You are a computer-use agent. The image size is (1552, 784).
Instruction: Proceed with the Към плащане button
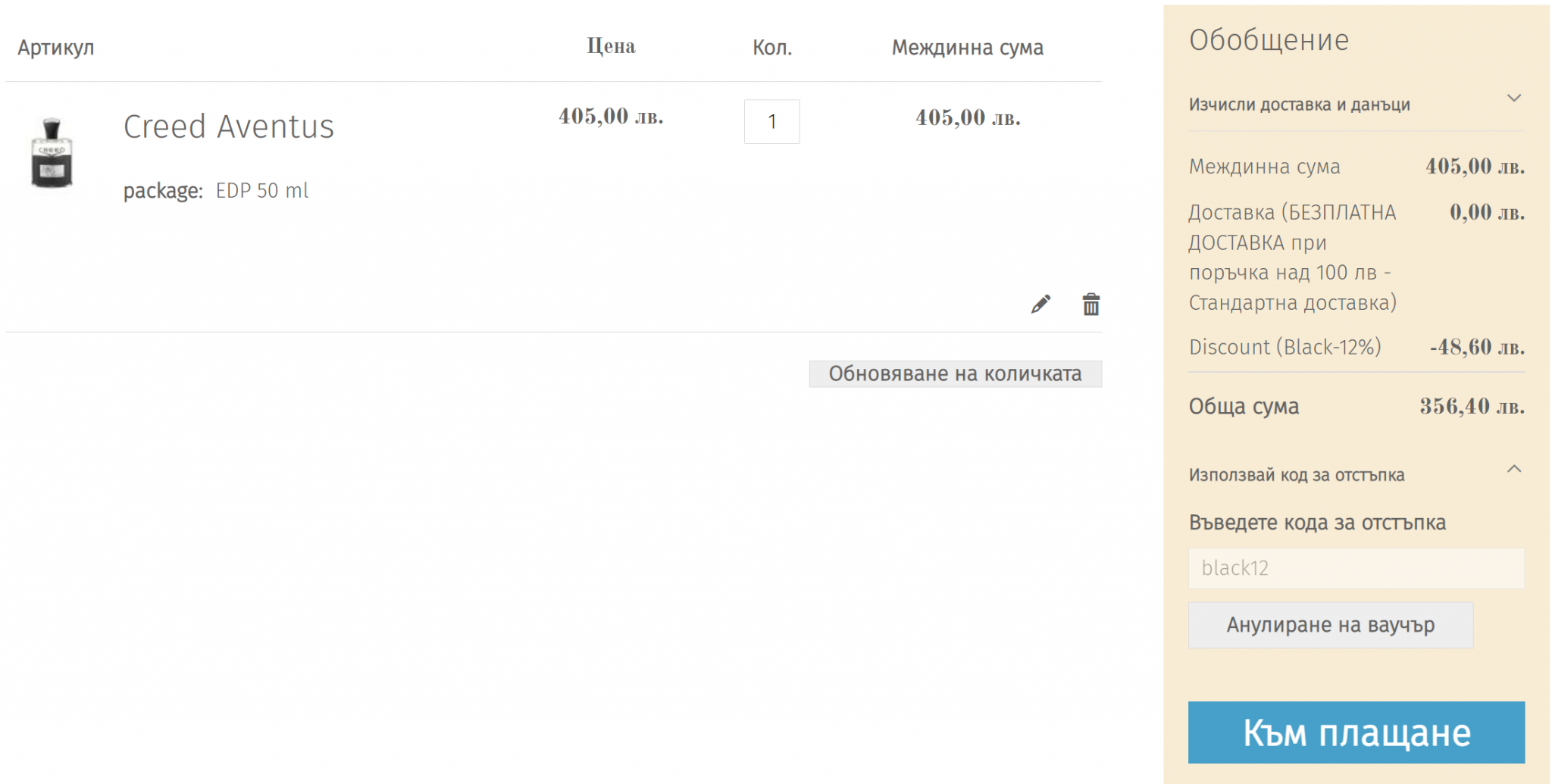click(x=1356, y=732)
